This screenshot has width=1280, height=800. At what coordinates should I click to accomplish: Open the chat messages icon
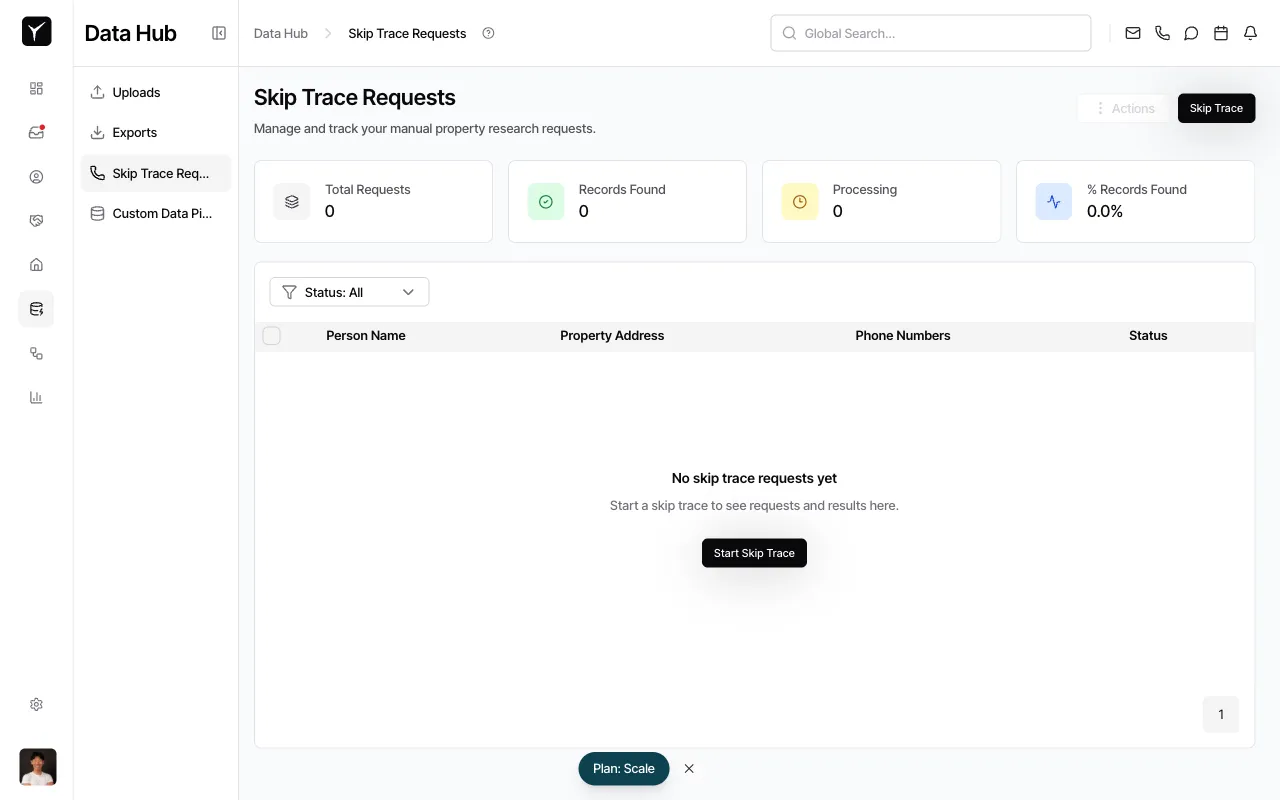pyautogui.click(x=1190, y=33)
